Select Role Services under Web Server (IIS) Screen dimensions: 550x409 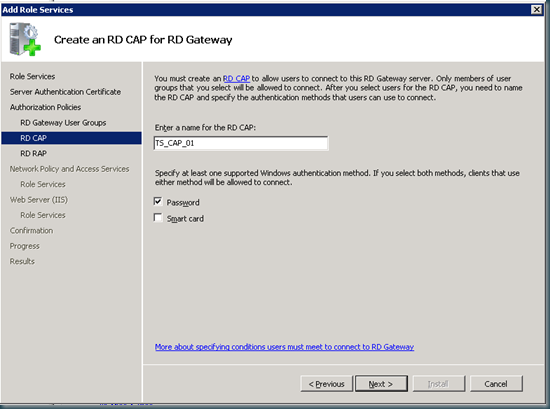pyautogui.click(x=43, y=215)
